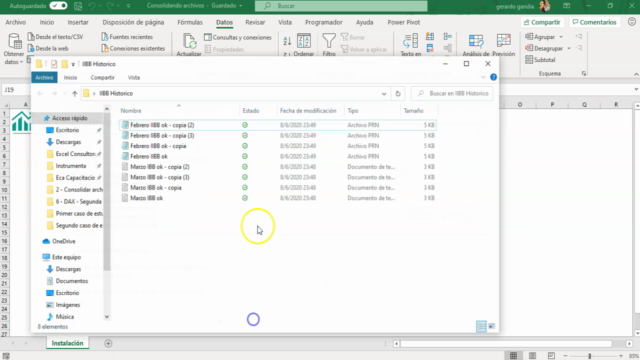This screenshot has height=360, width=640.
Task: Open the address bar history dropdown
Action: click(384, 93)
